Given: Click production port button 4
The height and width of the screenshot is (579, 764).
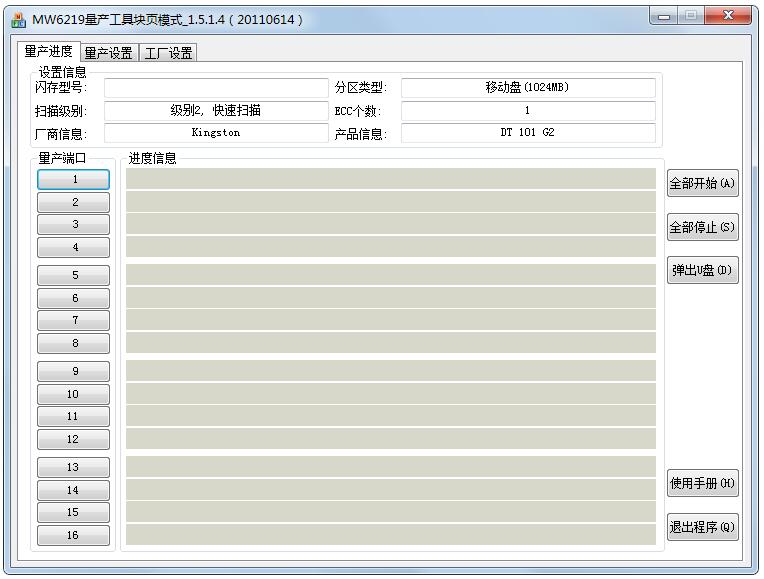Looking at the screenshot, I should pos(74,248).
